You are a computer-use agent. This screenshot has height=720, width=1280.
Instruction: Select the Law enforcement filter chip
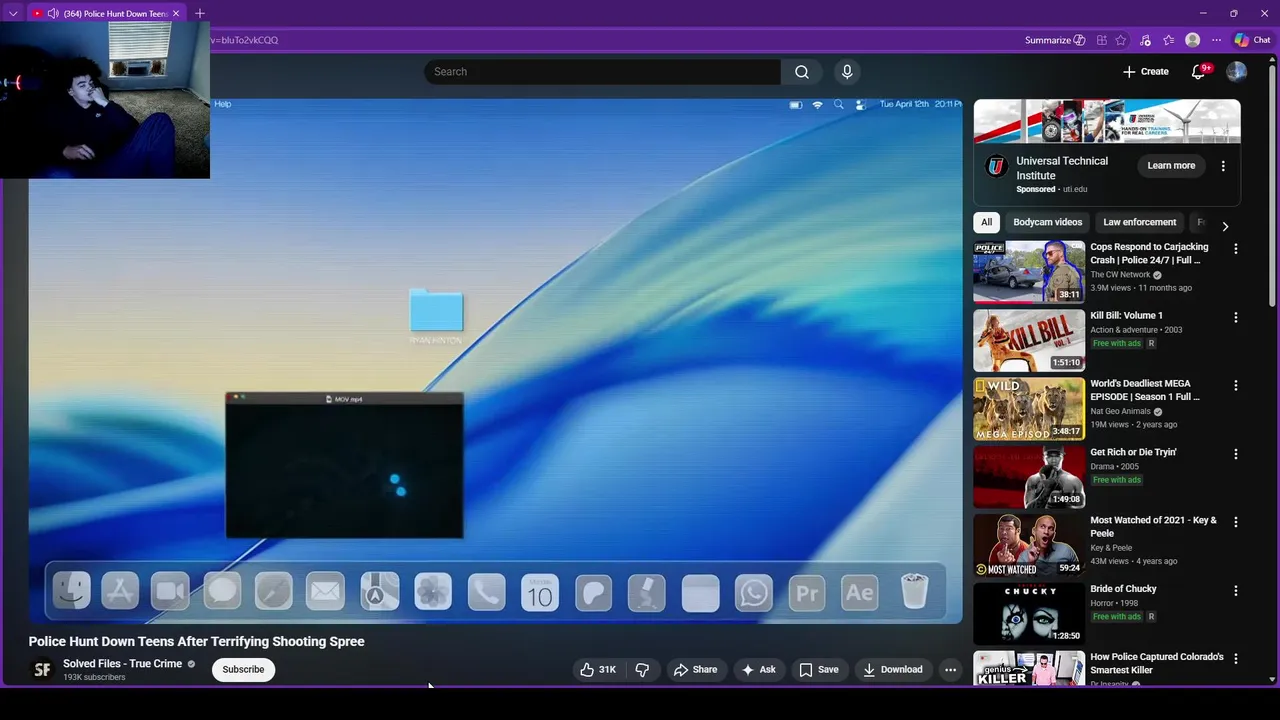1139,222
